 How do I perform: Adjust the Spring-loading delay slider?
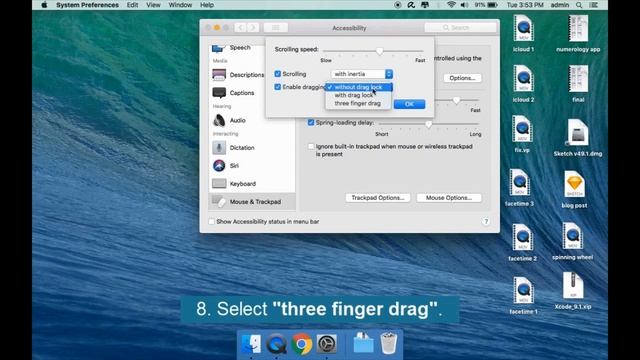(x=429, y=124)
